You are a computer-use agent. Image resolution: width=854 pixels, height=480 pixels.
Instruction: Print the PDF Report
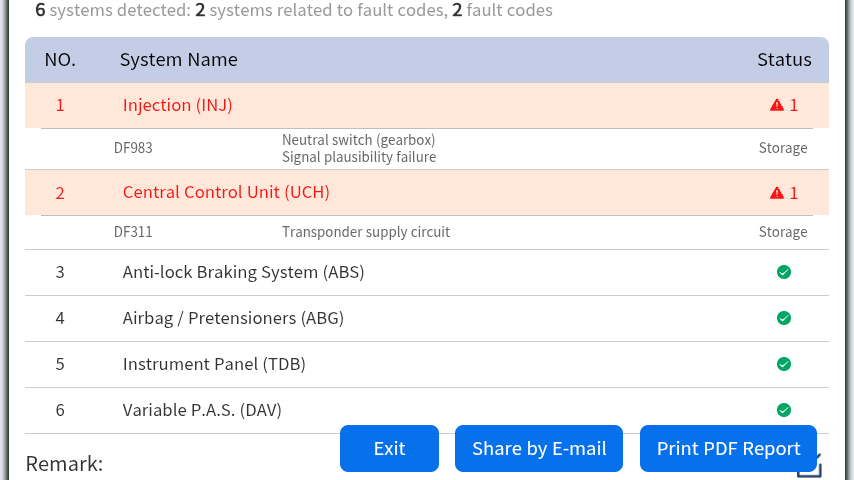(x=728, y=448)
